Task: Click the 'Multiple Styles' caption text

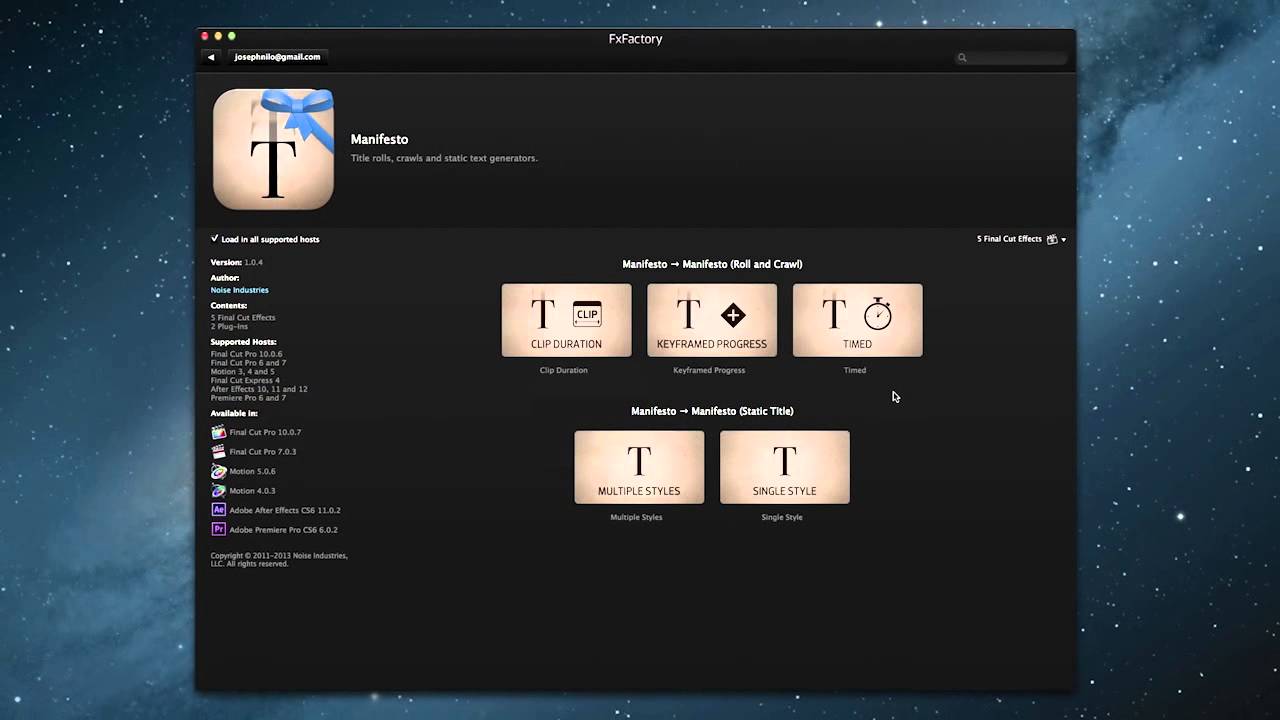Action: coord(637,517)
